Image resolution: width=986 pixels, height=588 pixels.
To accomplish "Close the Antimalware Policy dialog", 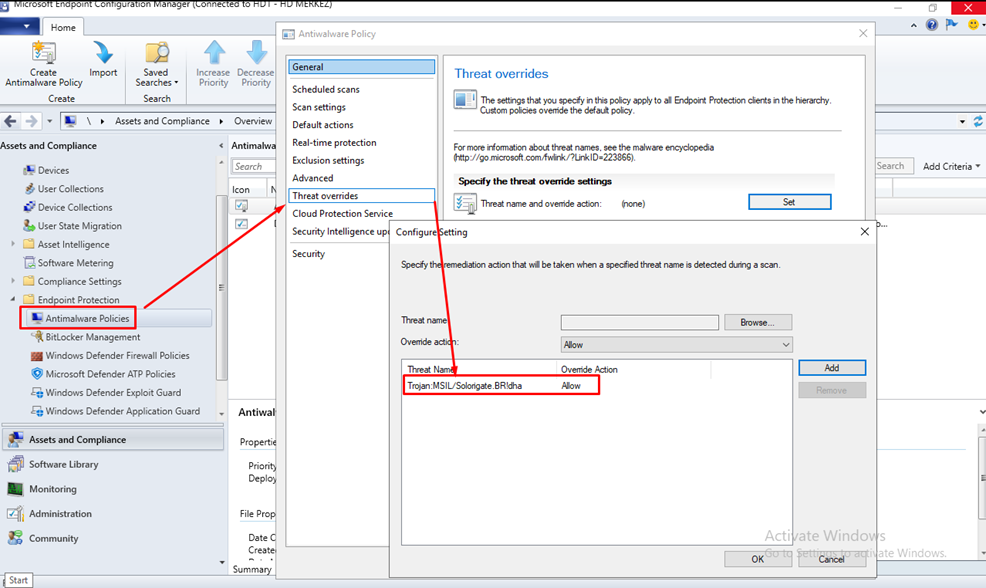I will 863,33.
